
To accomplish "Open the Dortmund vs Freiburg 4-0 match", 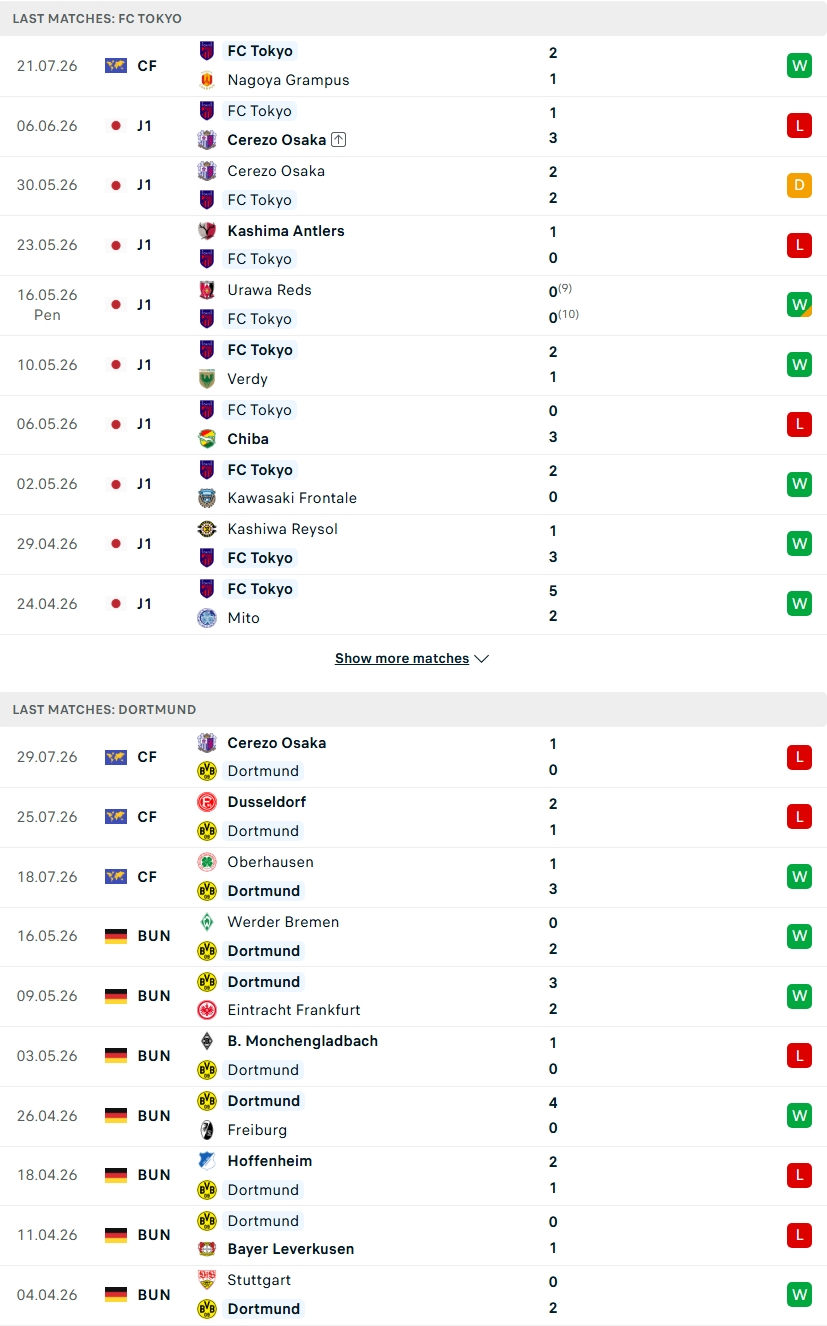I will [x=414, y=1116].
